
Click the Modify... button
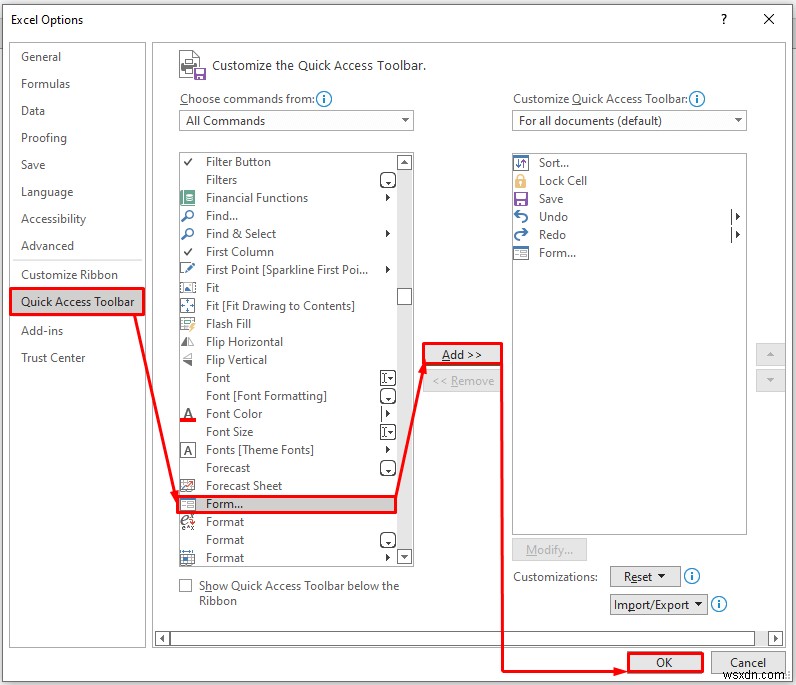click(549, 549)
